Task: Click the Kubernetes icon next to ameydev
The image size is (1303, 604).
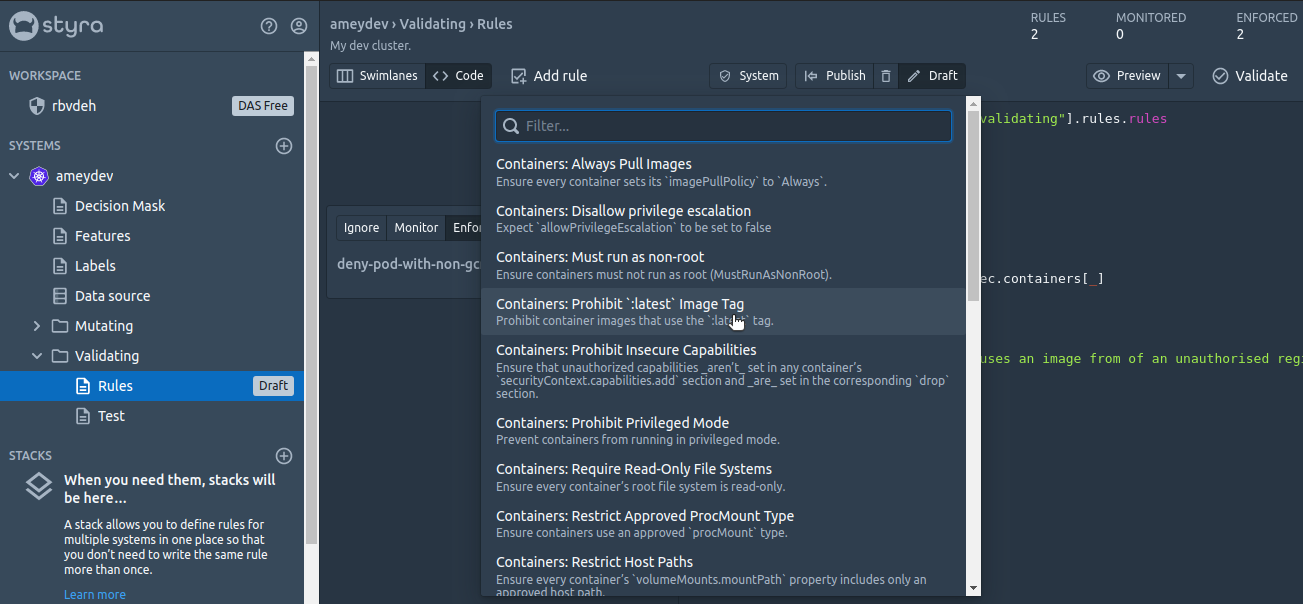Action: [39, 176]
